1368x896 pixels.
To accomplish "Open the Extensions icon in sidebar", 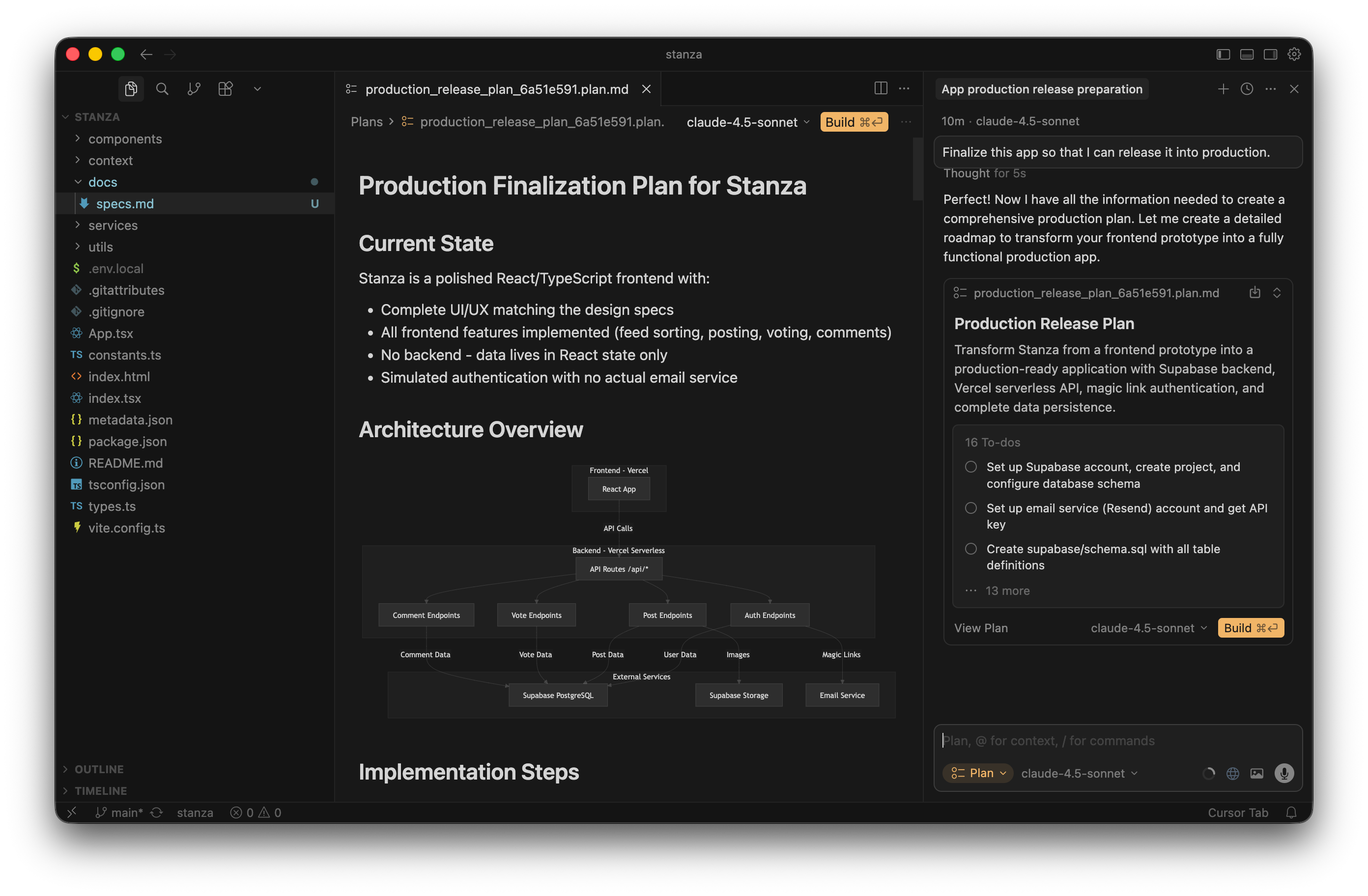I will [226, 89].
